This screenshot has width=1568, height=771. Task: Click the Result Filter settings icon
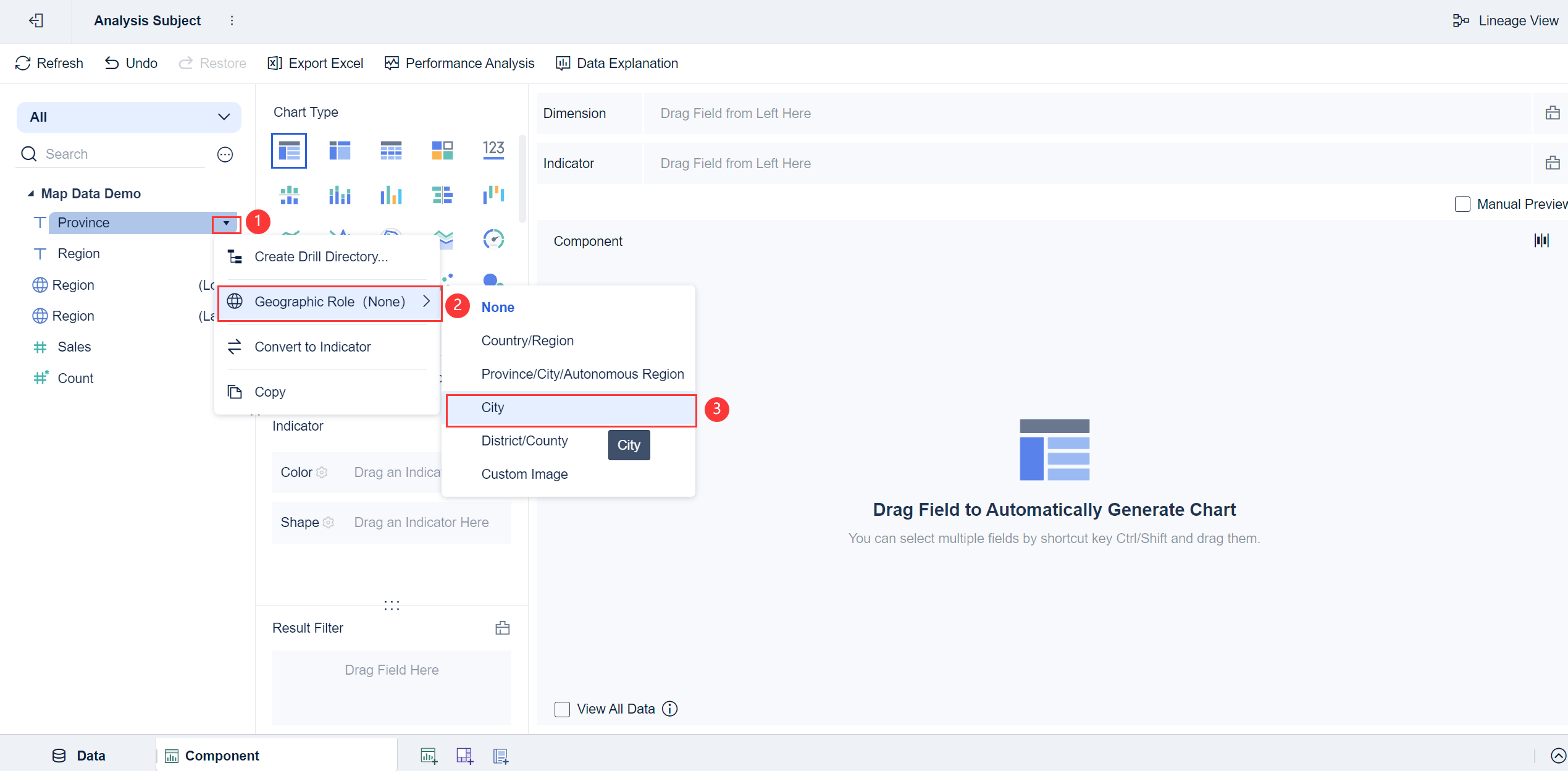click(503, 628)
